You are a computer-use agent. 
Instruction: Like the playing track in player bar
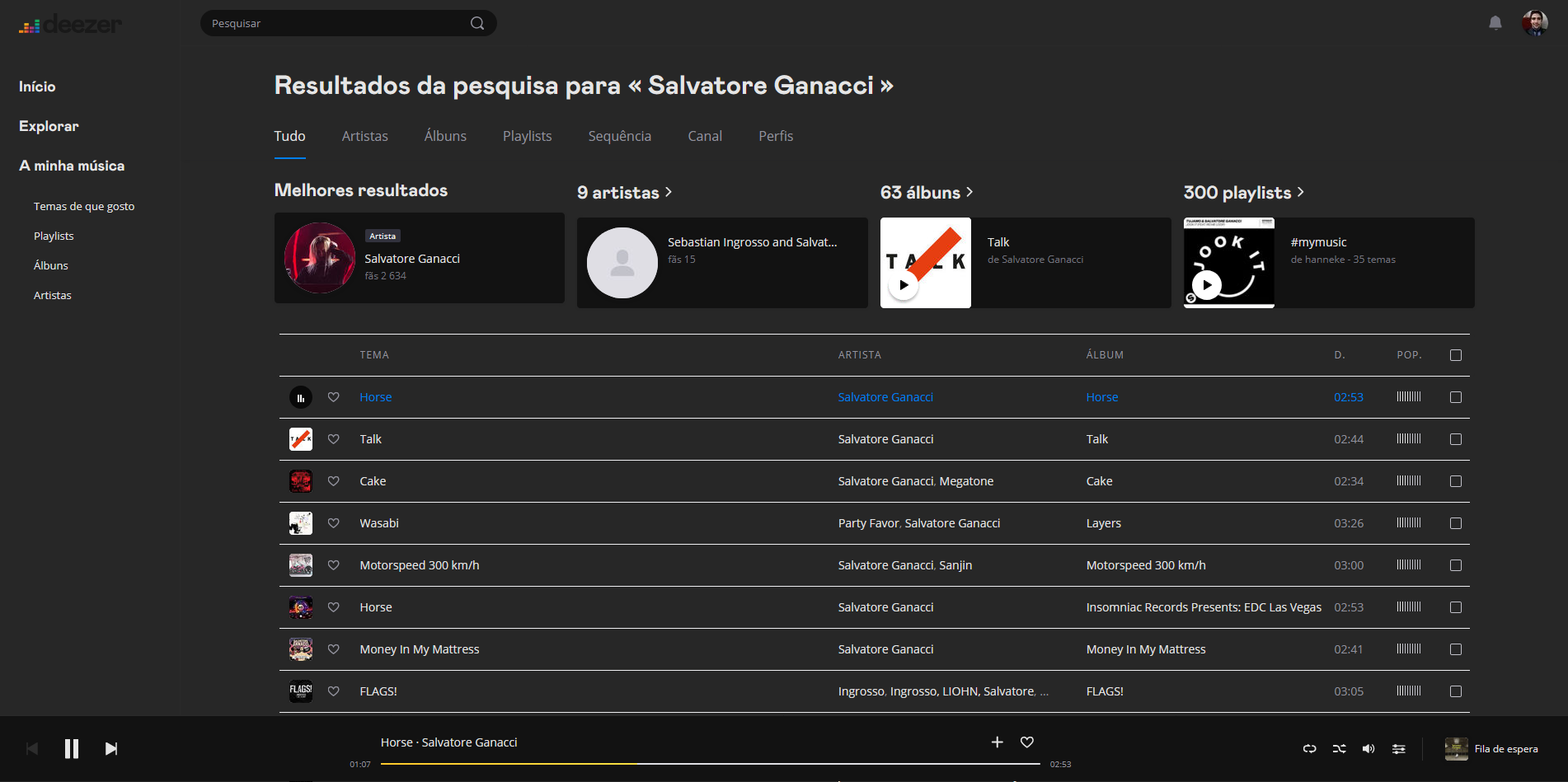1027,742
